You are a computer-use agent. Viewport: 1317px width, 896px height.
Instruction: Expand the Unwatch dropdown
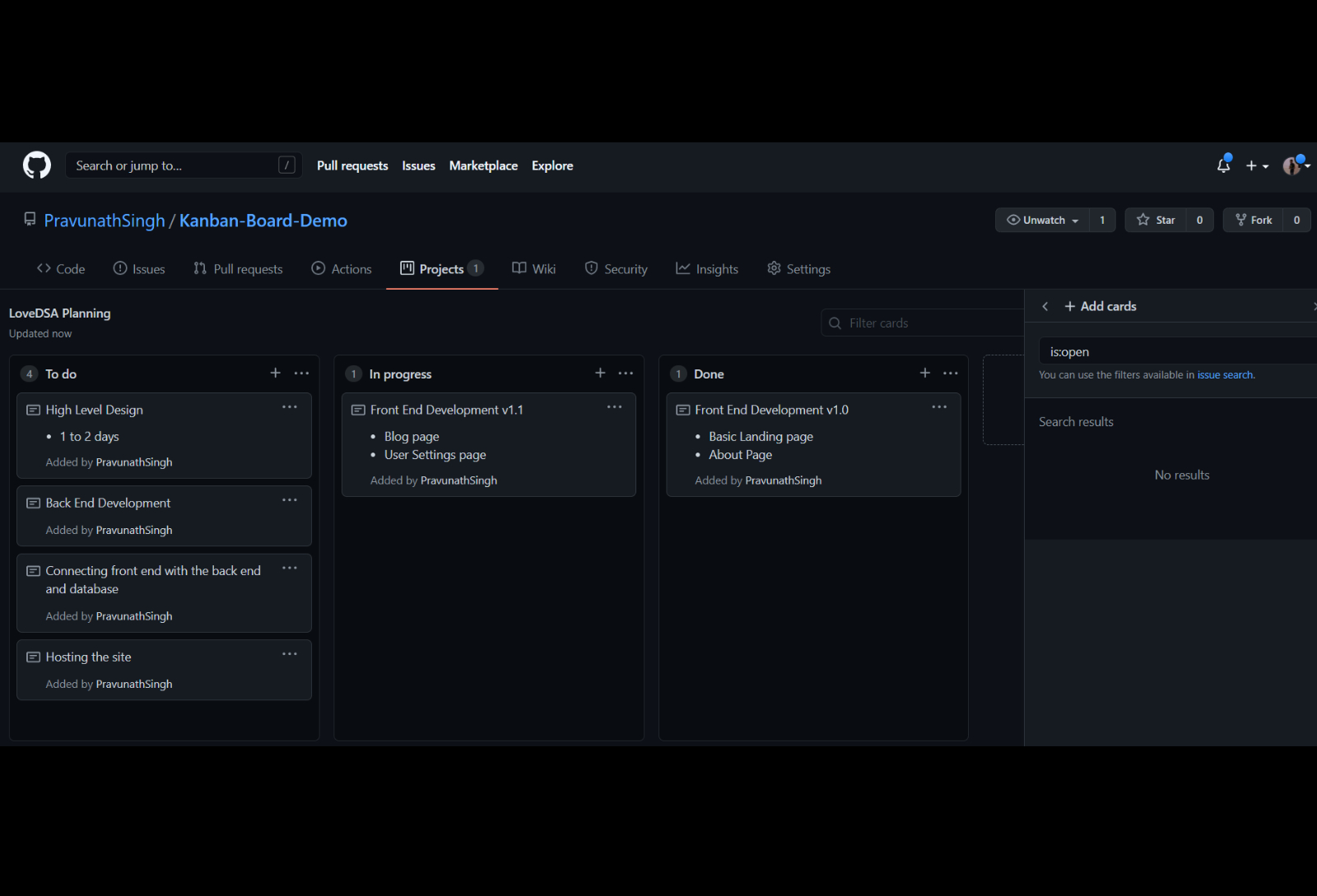point(1042,221)
